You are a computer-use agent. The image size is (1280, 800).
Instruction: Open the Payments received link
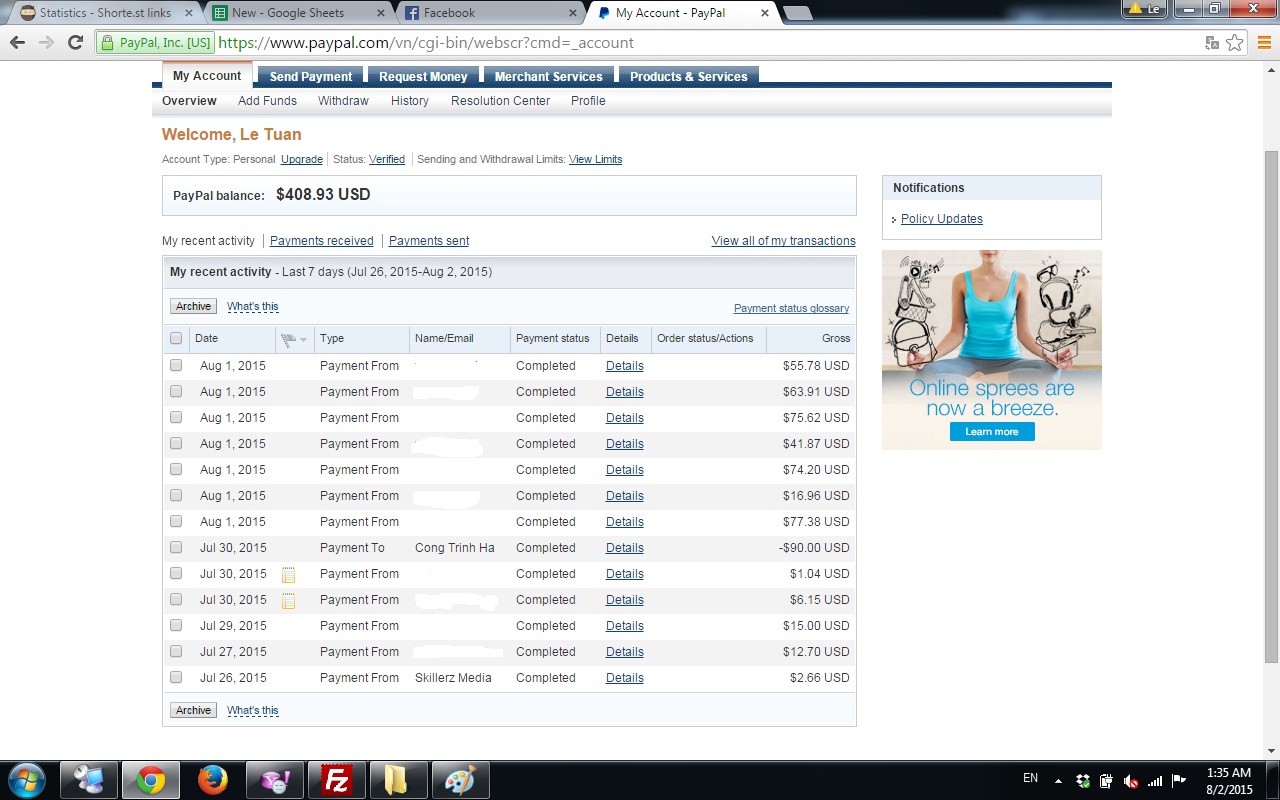pyautogui.click(x=322, y=241)
